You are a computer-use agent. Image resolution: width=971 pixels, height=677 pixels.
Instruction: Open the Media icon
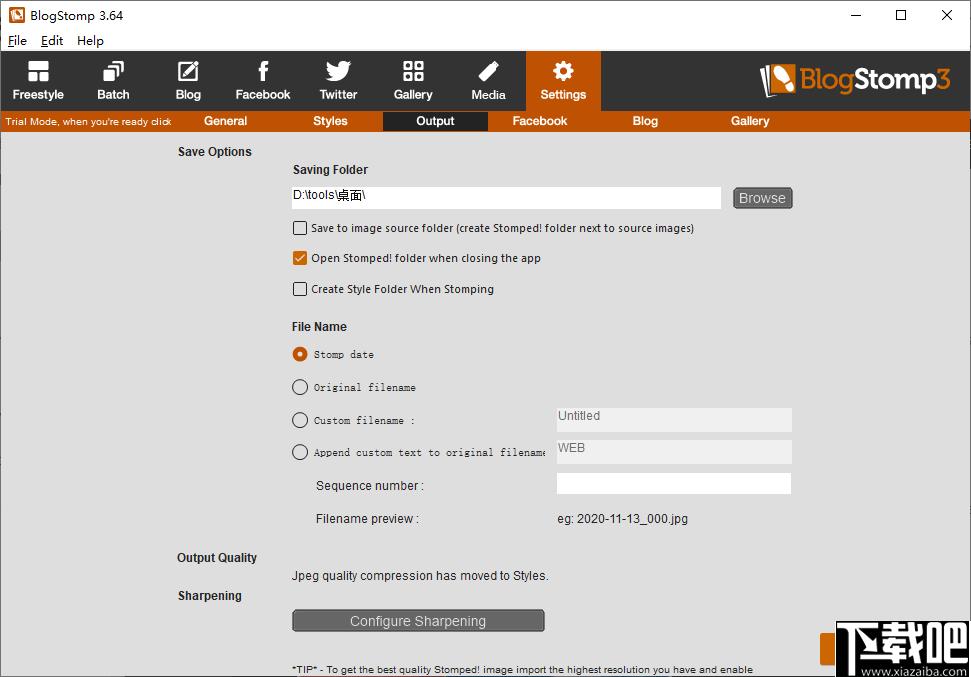coord(488,71)
